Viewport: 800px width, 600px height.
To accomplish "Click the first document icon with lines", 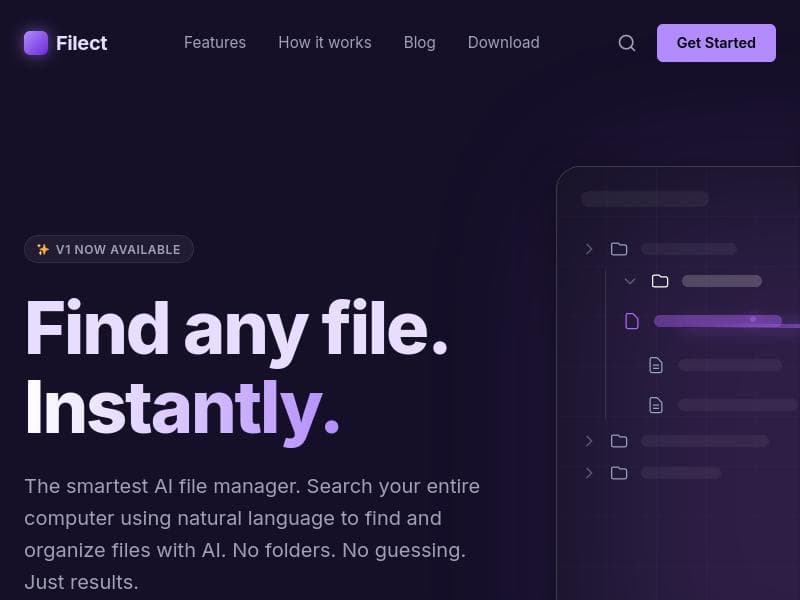I will [x=656, y=365].
